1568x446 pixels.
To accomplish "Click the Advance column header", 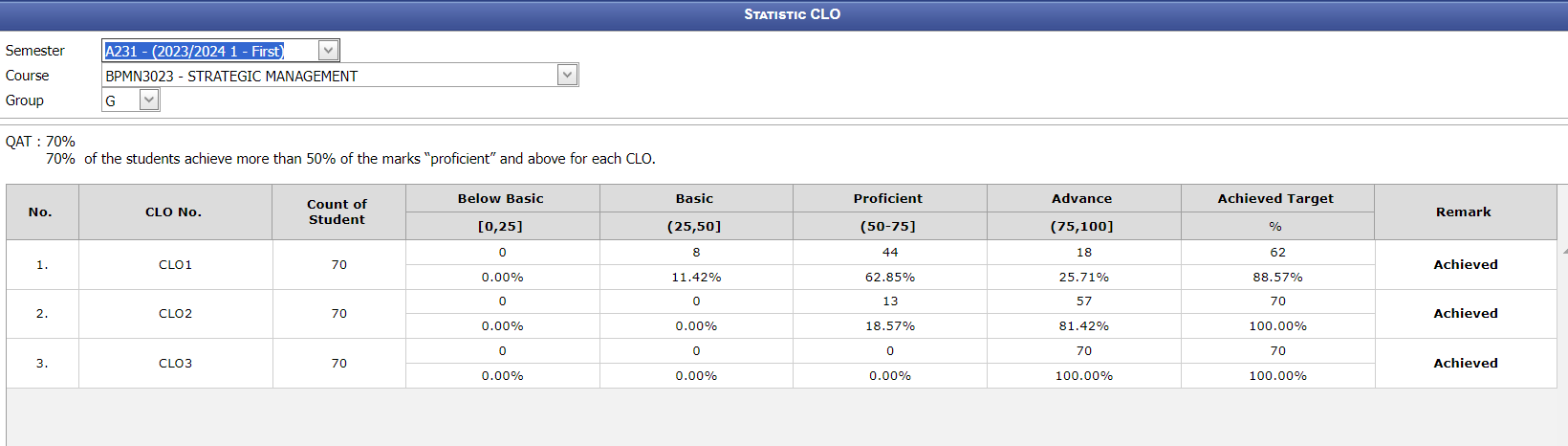I will [1082, 199].
